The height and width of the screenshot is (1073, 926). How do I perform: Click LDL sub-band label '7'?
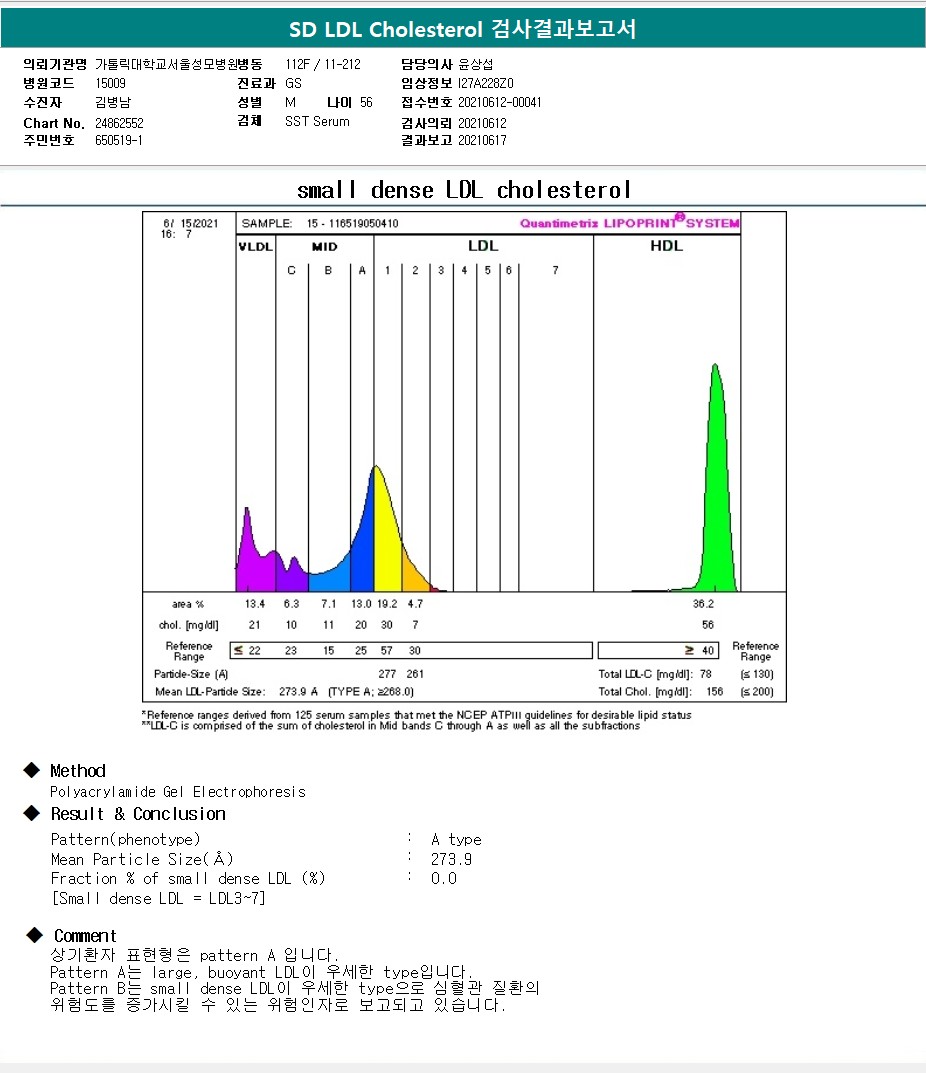tap(555, 270)
